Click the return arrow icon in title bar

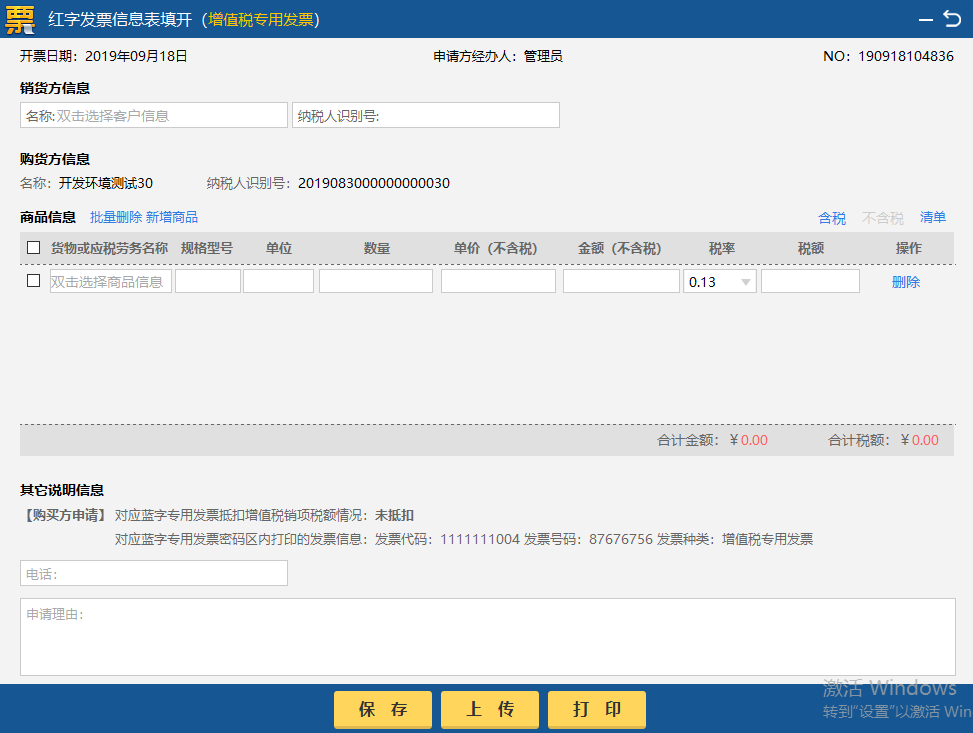952,18
